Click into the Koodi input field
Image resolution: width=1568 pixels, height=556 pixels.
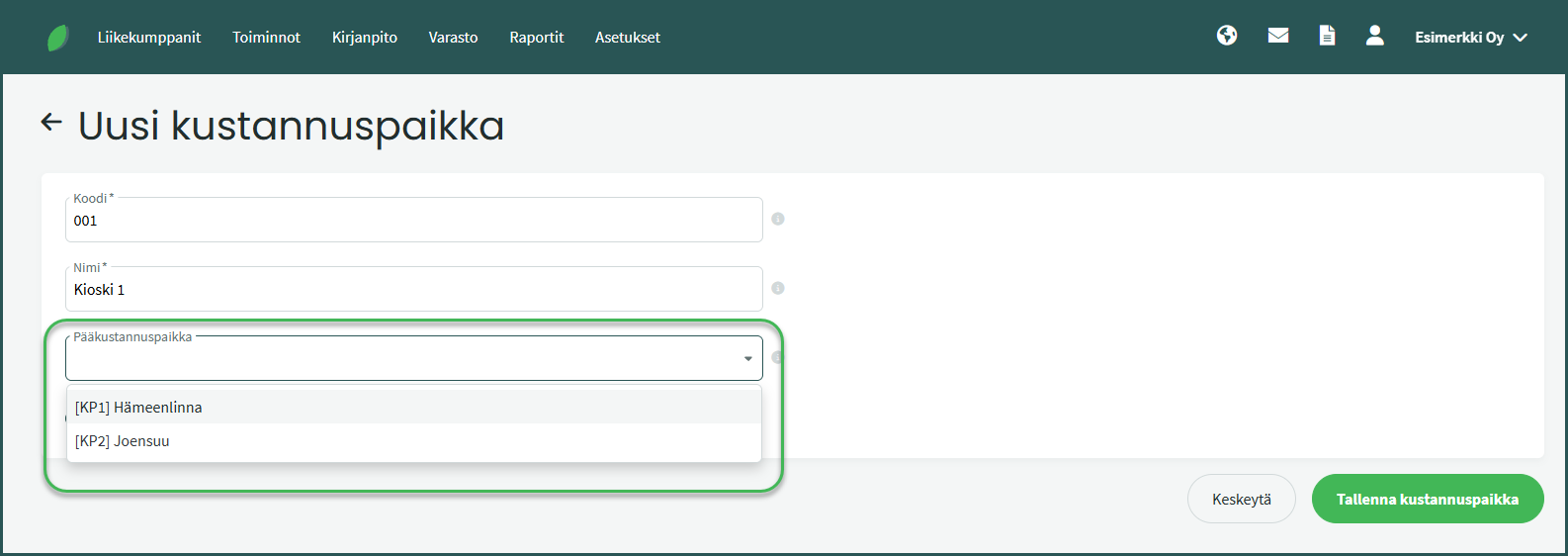tap(413, 221)
